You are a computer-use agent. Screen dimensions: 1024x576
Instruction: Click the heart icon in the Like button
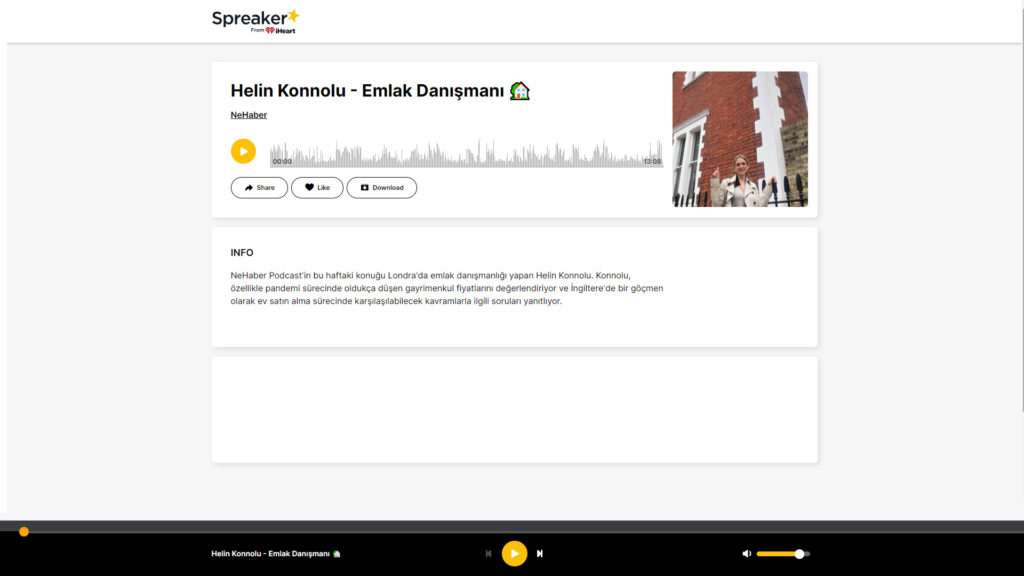point(310,187)
